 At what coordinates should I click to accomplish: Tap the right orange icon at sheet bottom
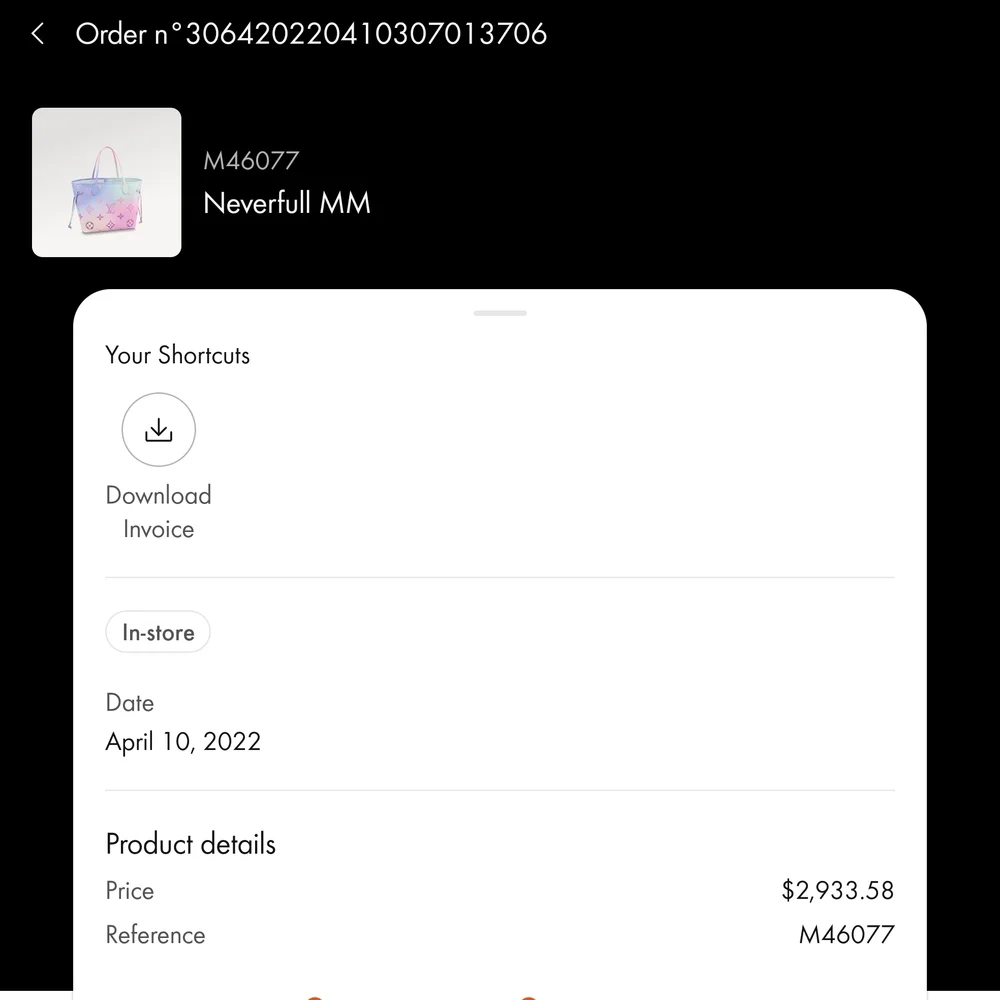[x=529, y=996]
